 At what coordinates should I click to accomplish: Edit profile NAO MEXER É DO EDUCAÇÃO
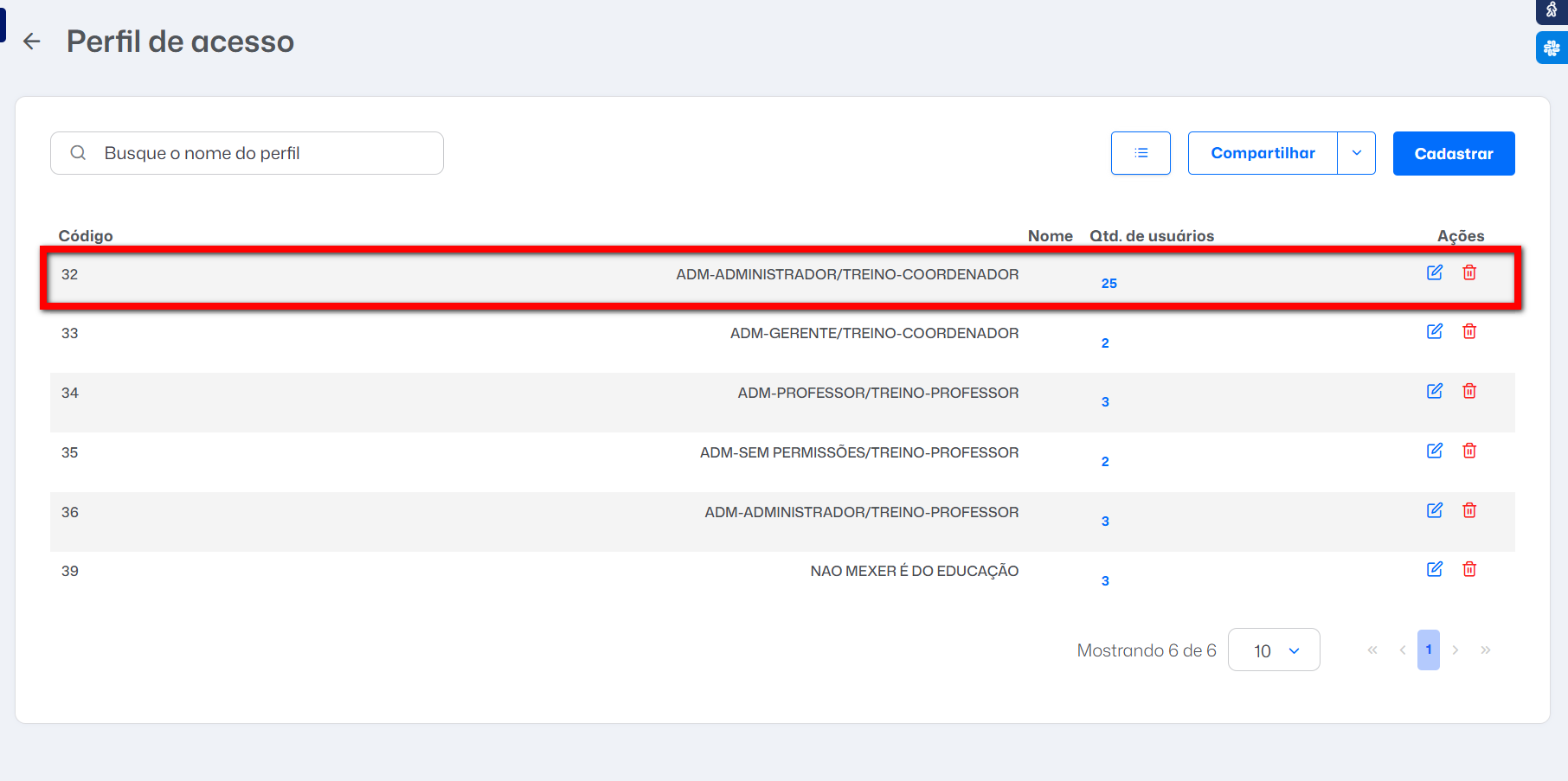click(1435, 569)
